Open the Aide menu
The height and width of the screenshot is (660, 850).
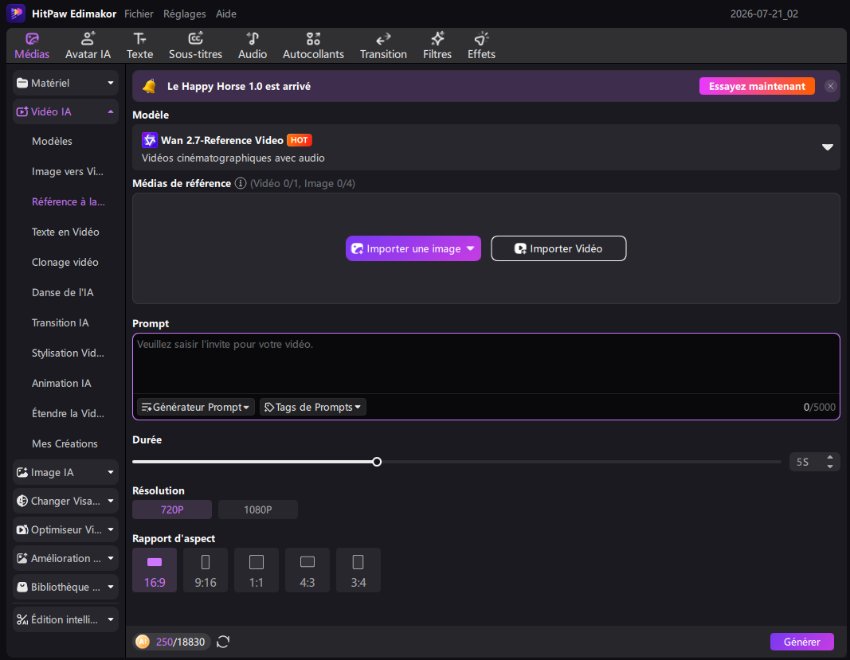point(226,14)
